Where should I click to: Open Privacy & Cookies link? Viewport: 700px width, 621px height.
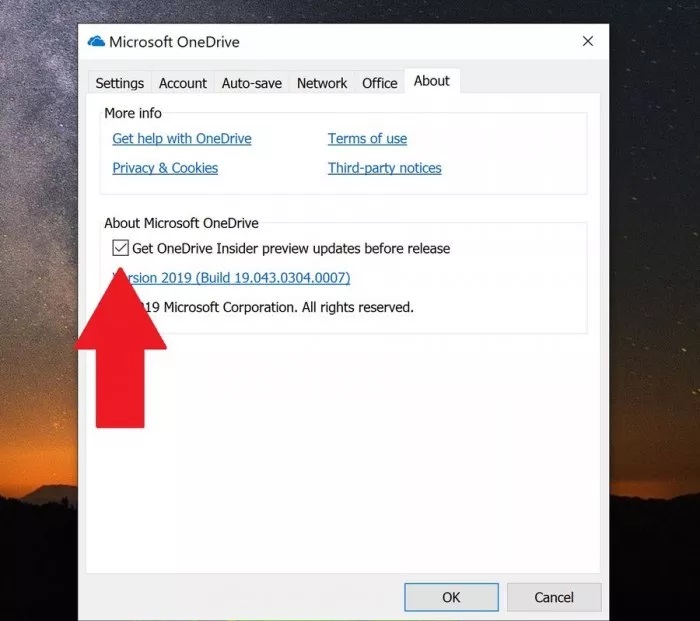coord(165,168)
